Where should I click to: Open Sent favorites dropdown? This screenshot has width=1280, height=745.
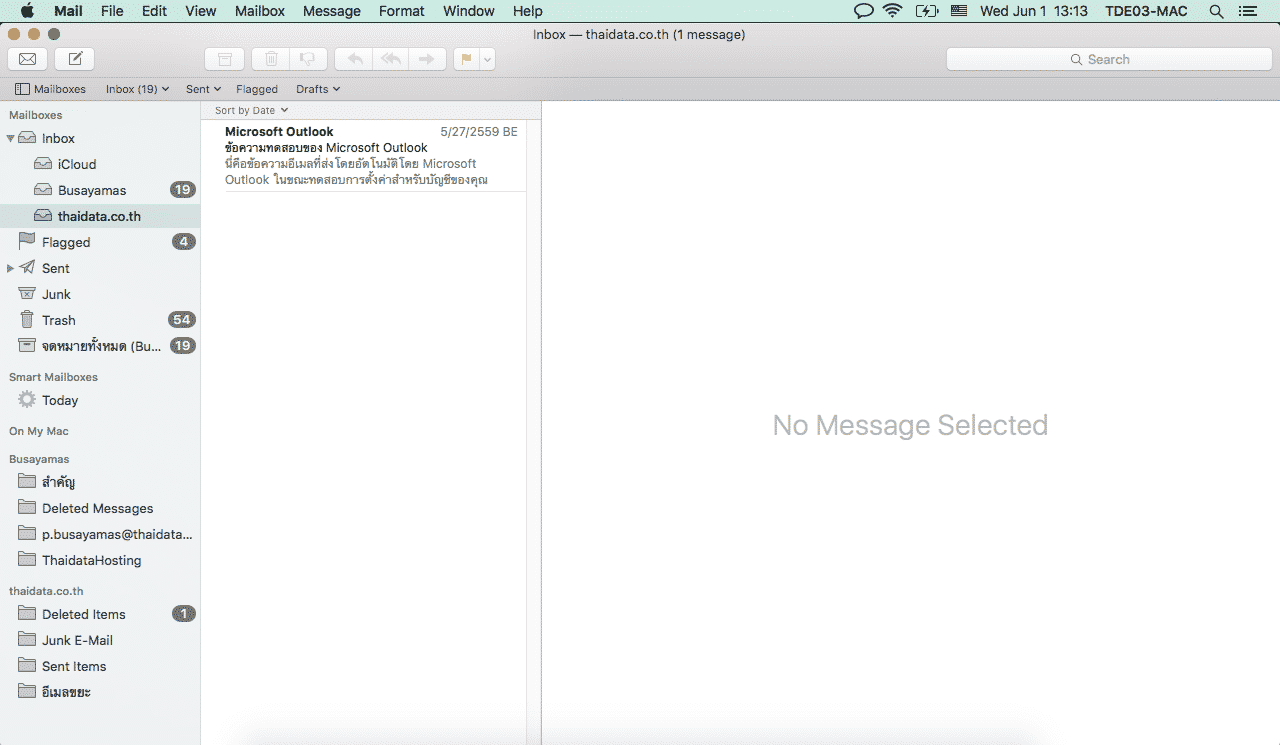point(203,89)
